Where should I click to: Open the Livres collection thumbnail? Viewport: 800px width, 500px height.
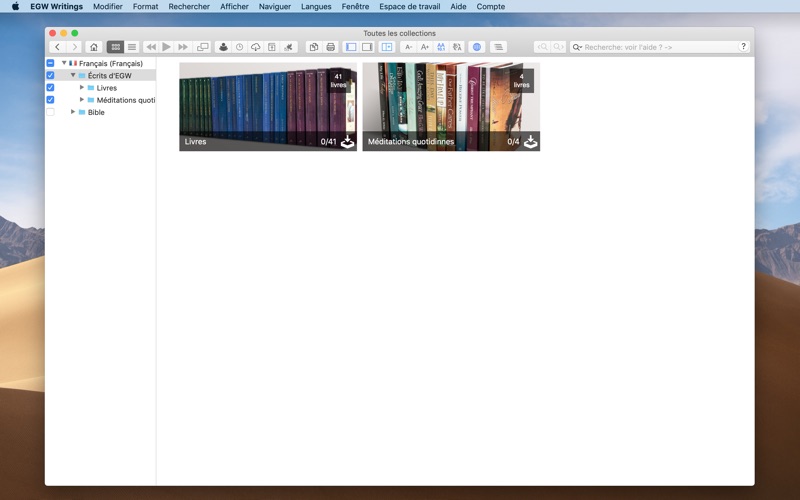tap(268, 107)
